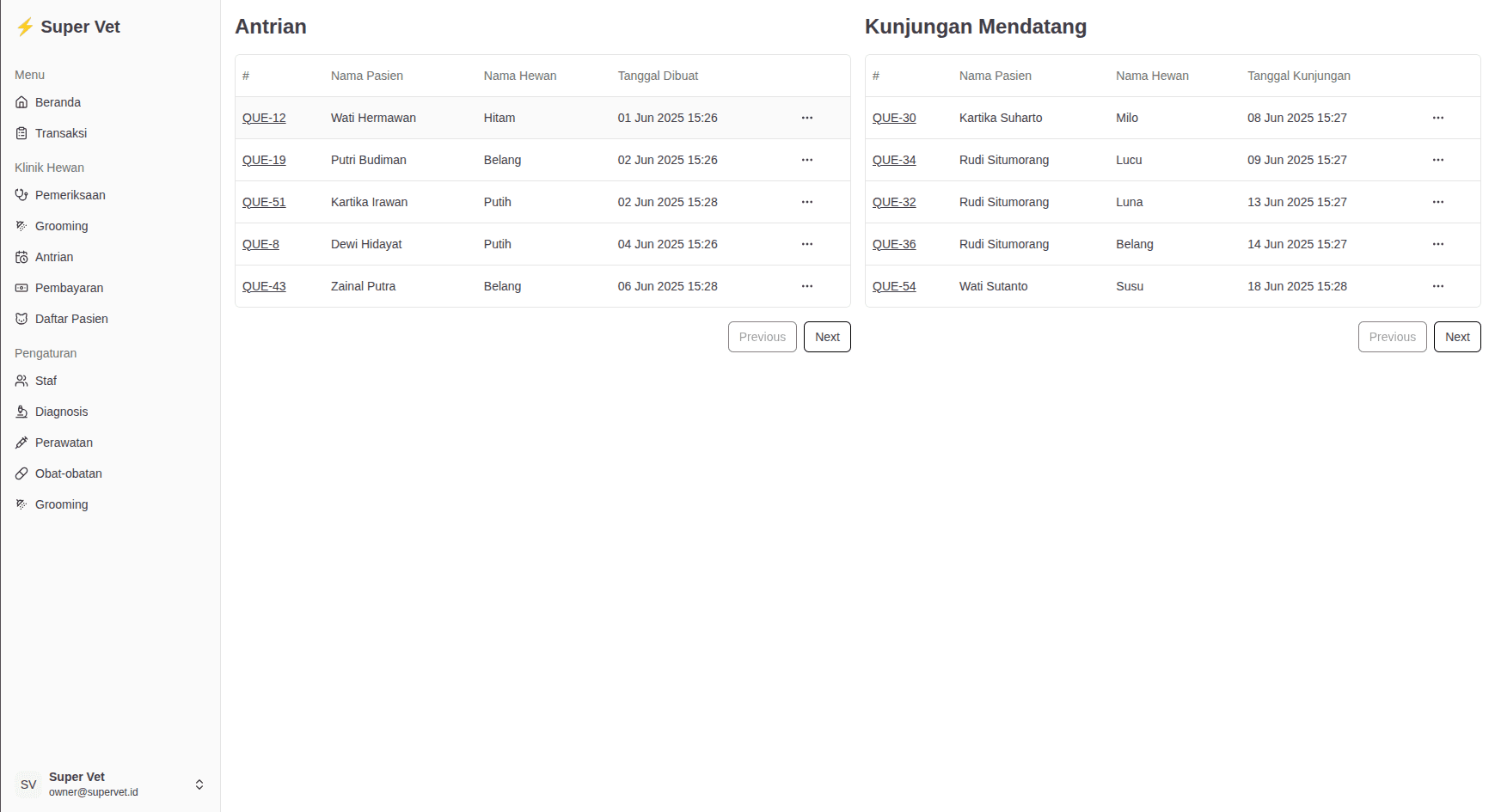Expand the Super Vet account chevron

point(199,785)
